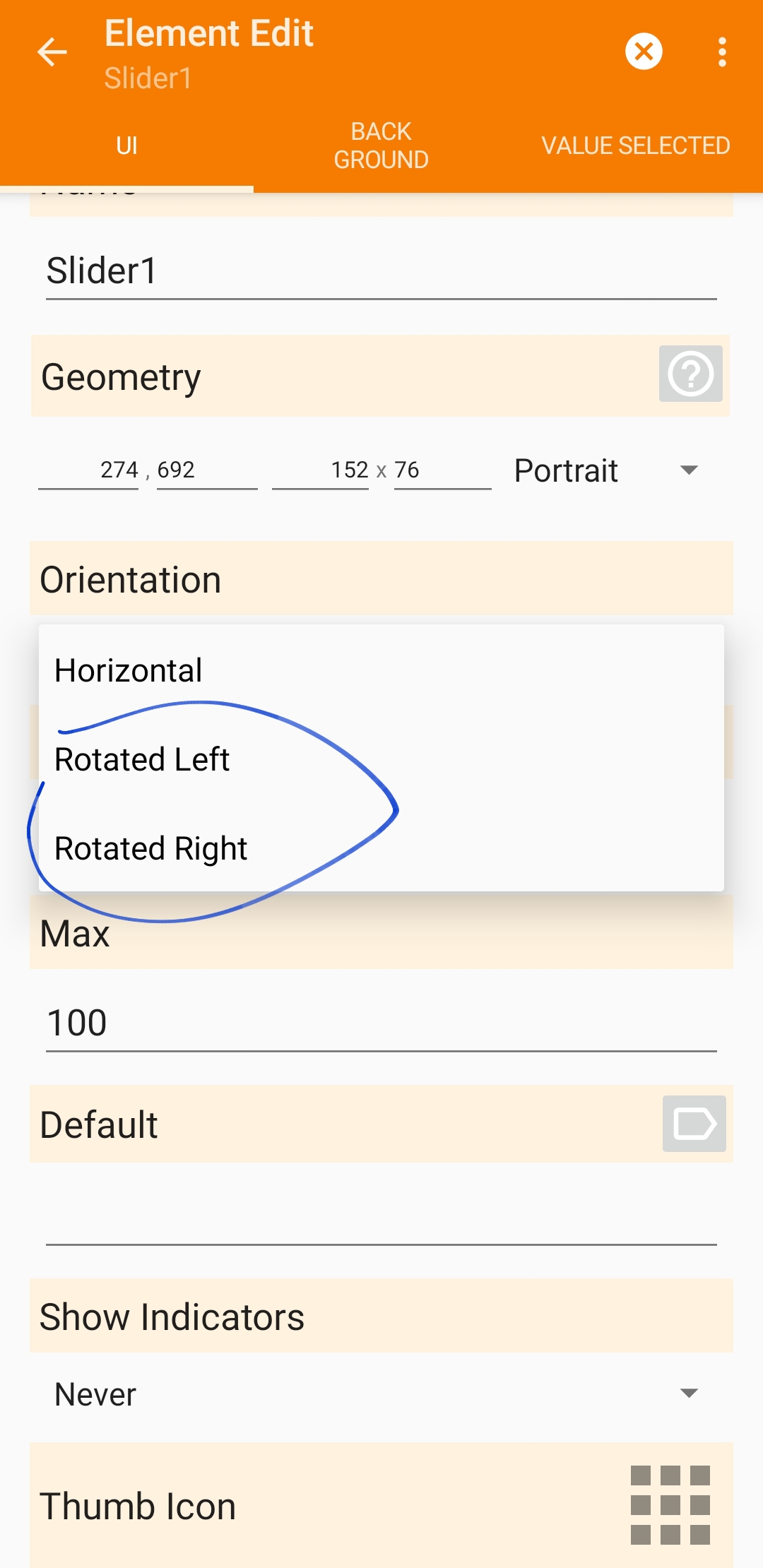Expand the Portrait dropdown
Screen dimensions: 763x1568
coord(605,470)
